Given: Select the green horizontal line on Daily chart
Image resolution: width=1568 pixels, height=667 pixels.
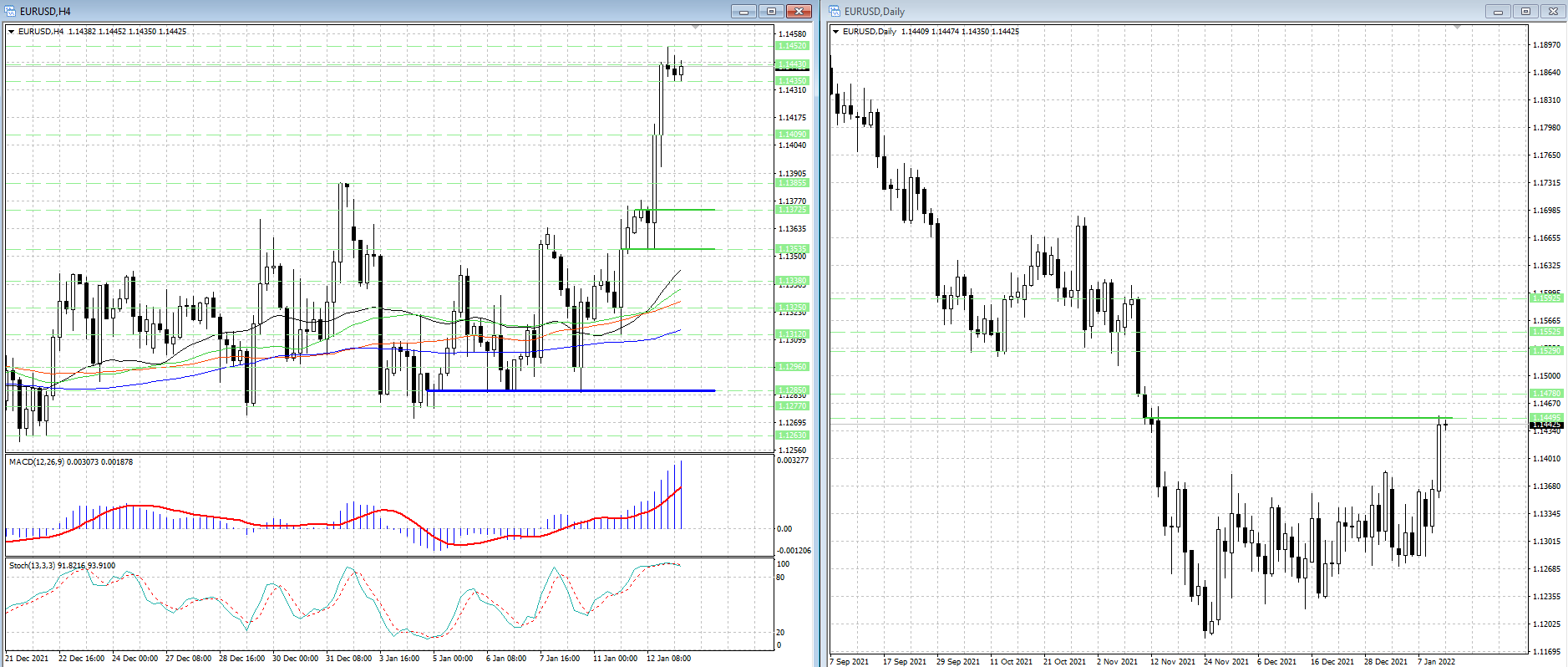Looking at the screenshot, I should (x=1295, y=417).
